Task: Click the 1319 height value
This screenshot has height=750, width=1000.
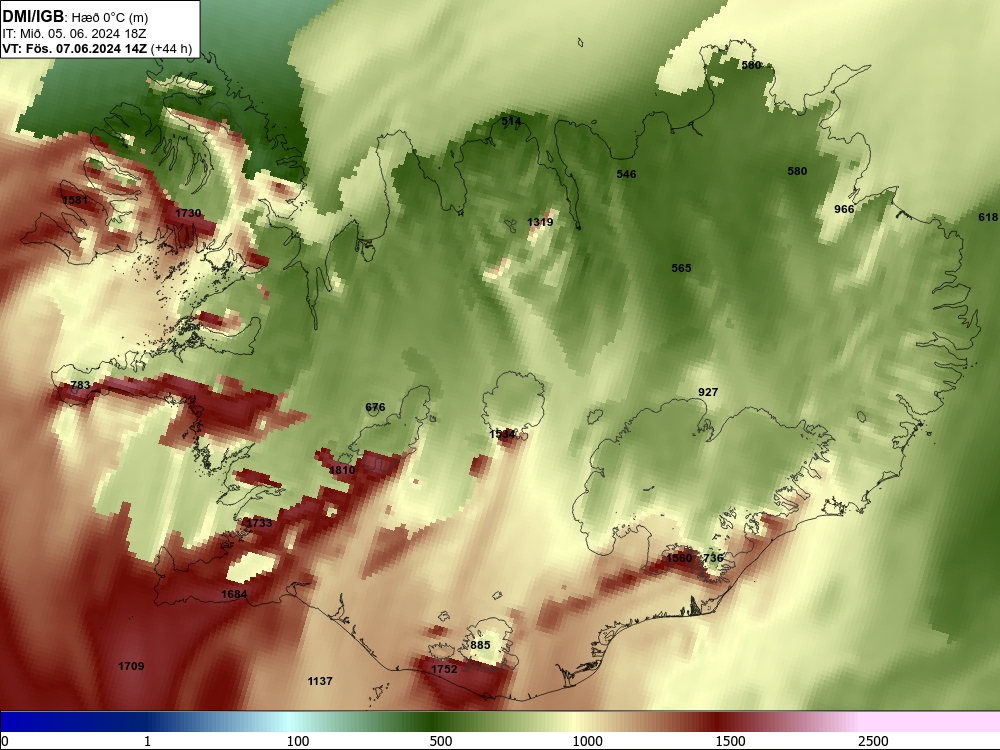Action: click(x=540, y=222)
